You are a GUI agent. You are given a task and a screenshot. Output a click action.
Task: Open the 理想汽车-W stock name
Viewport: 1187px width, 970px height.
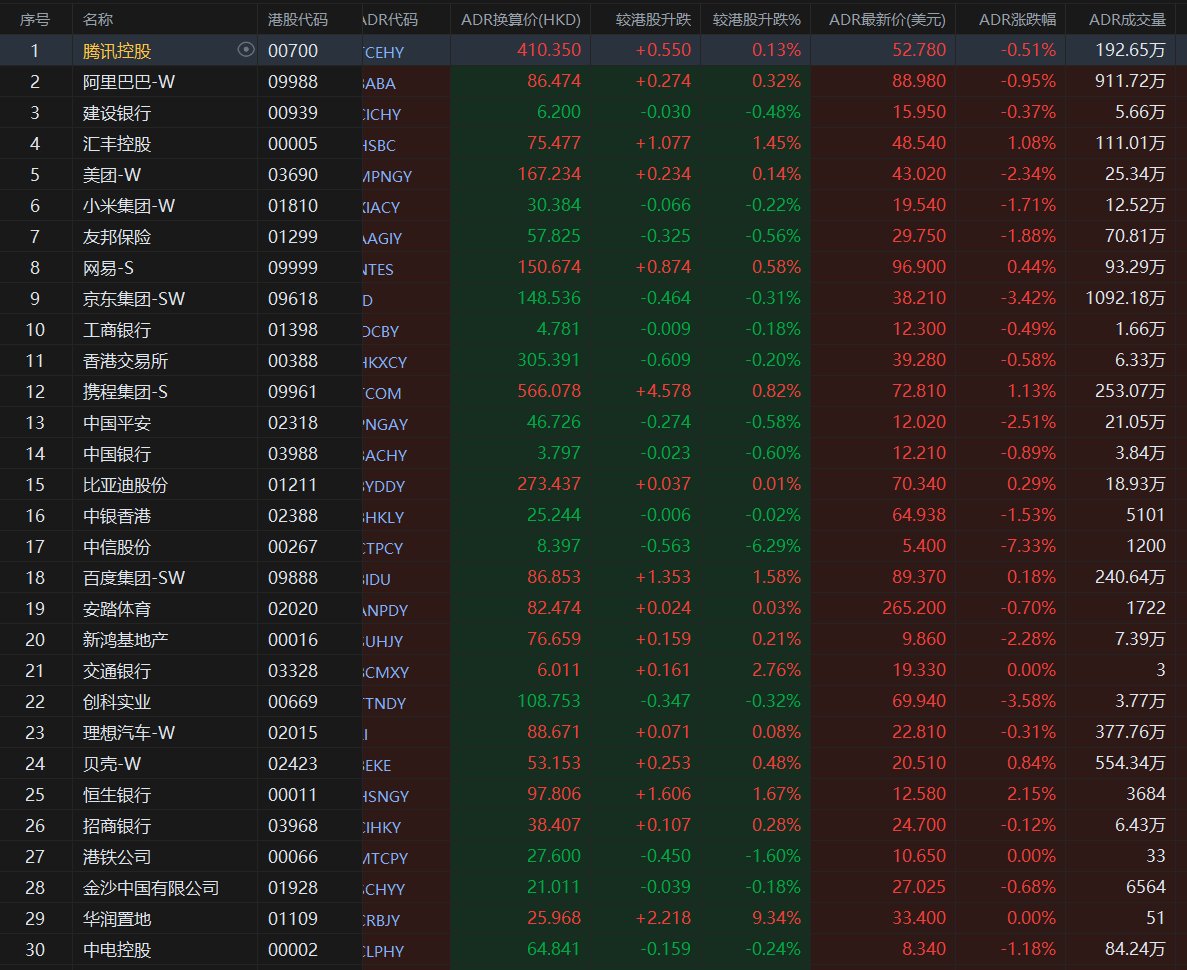(128, 733)
